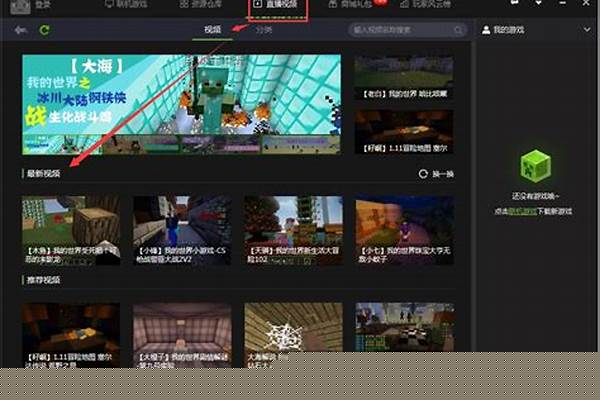Click the green refresh icon
The height and width of the screenshot is (400, 600).
pyautogui.click(x=45, y=31)
